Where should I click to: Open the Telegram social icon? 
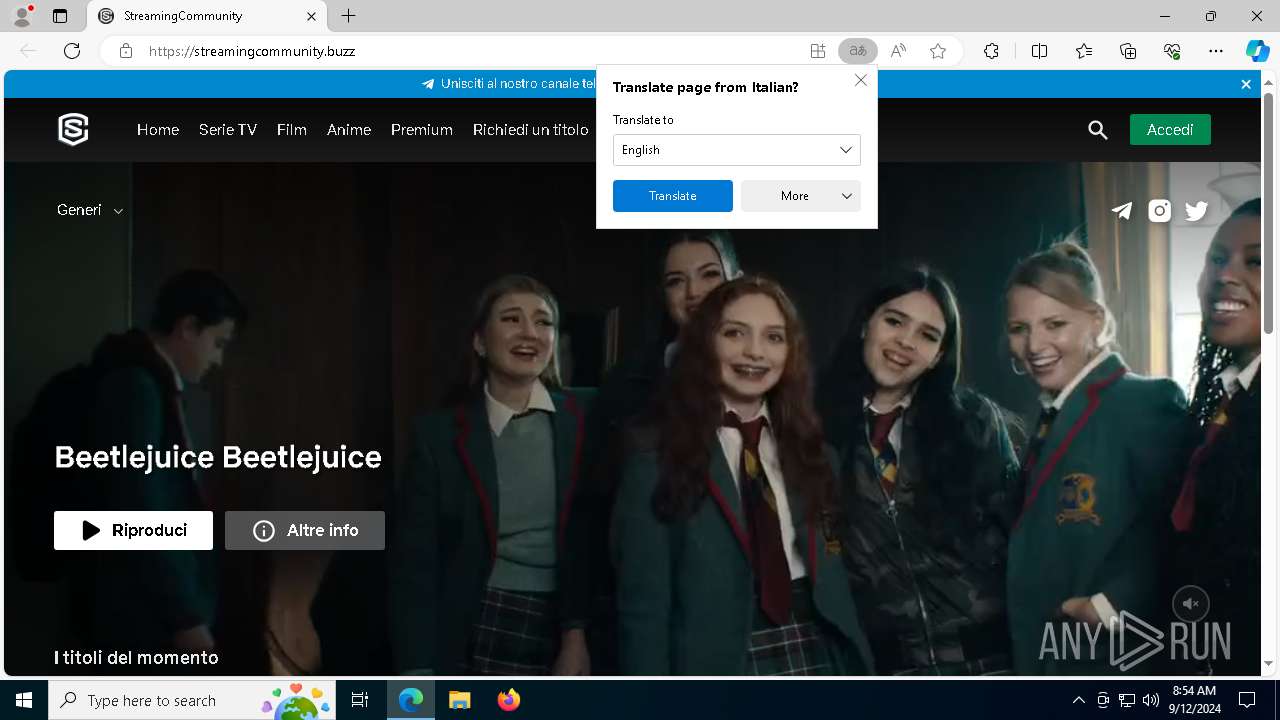[x=1122, y=211]
